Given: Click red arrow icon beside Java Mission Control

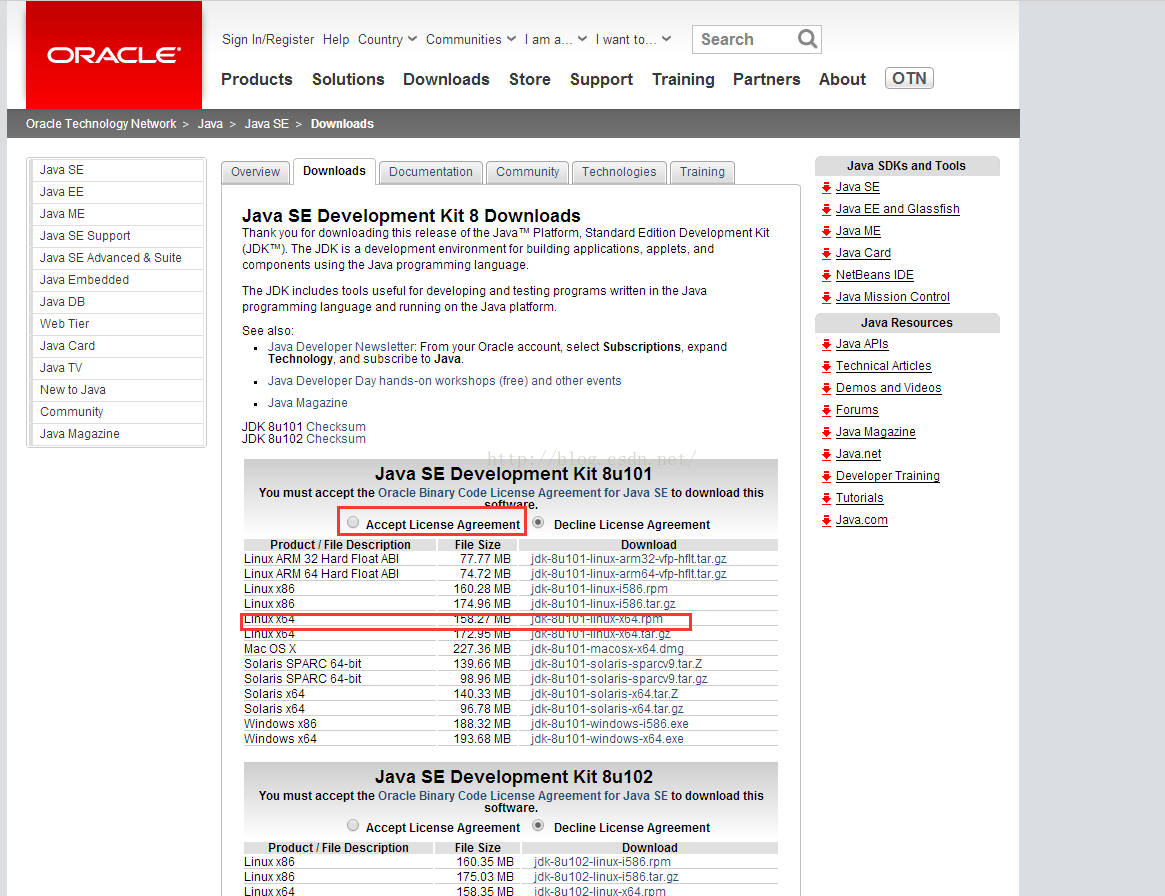Looking at the screenshot, I should pyautogui.click(x=826, y=298).
